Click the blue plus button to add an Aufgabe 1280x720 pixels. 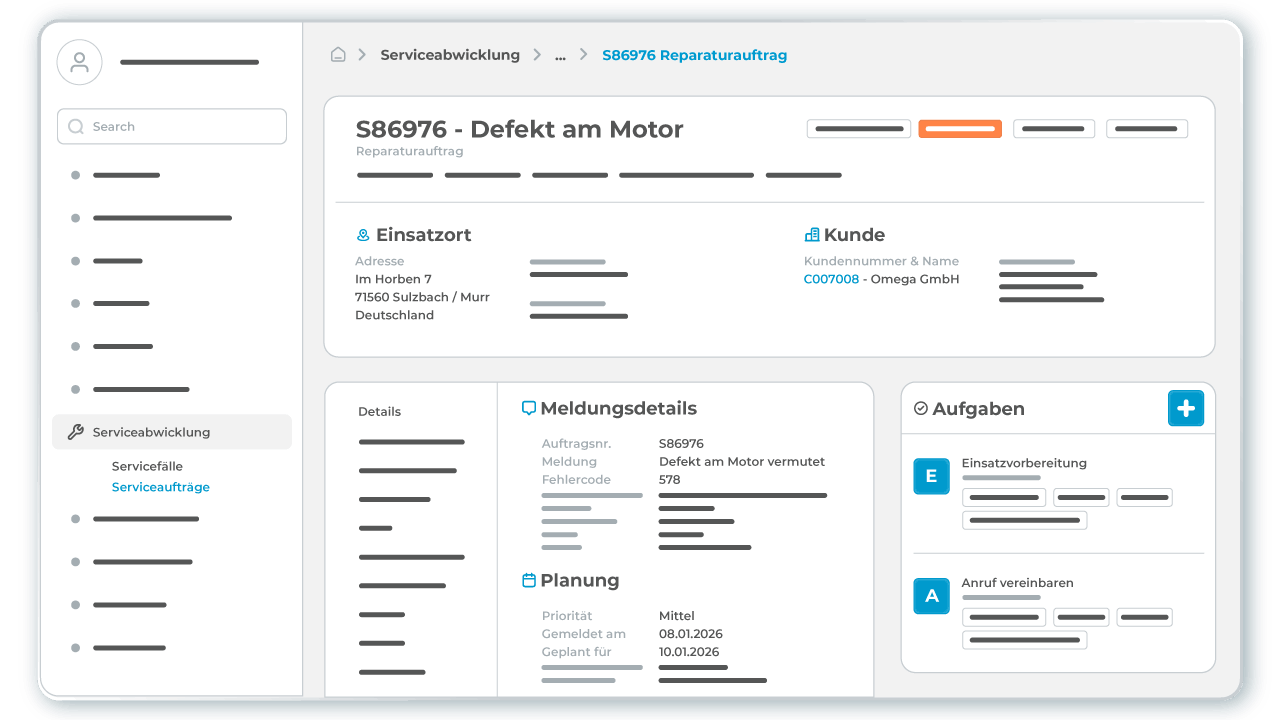click(1186, 408)
